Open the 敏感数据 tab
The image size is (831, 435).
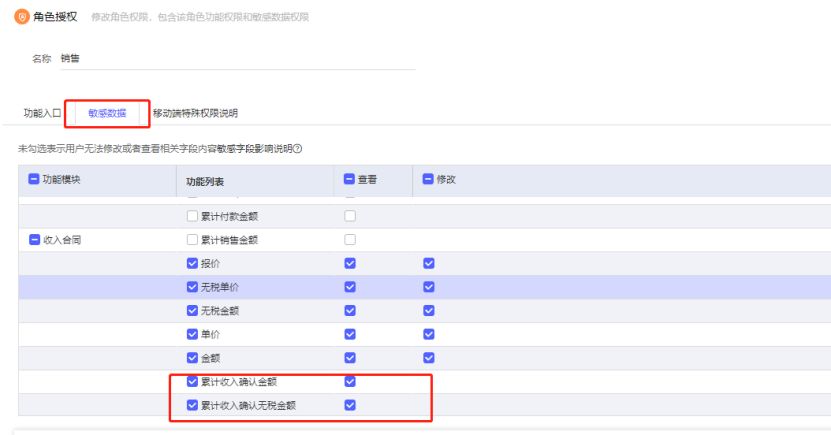[107, 113]
